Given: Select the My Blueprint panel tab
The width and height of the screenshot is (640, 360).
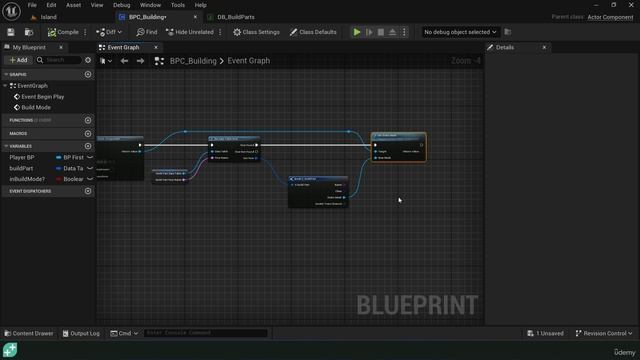Looking at the screenshot, I should click(x=29, y=48).
